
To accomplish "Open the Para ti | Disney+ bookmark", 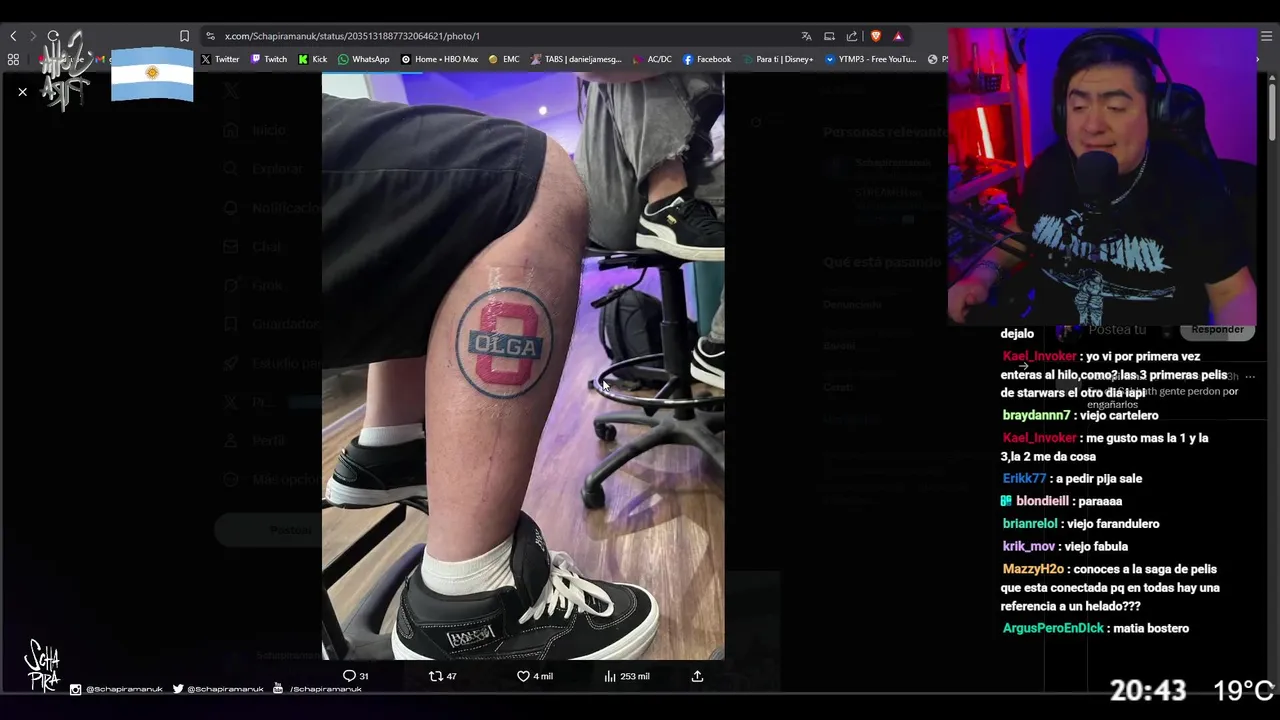I will (777, 59).
